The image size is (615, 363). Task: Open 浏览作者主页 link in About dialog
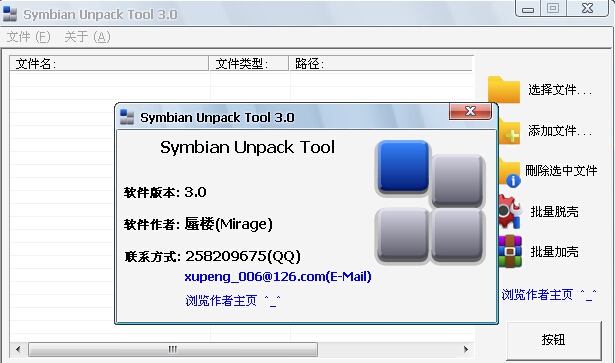pyautogui.click(x=233, y=301)
